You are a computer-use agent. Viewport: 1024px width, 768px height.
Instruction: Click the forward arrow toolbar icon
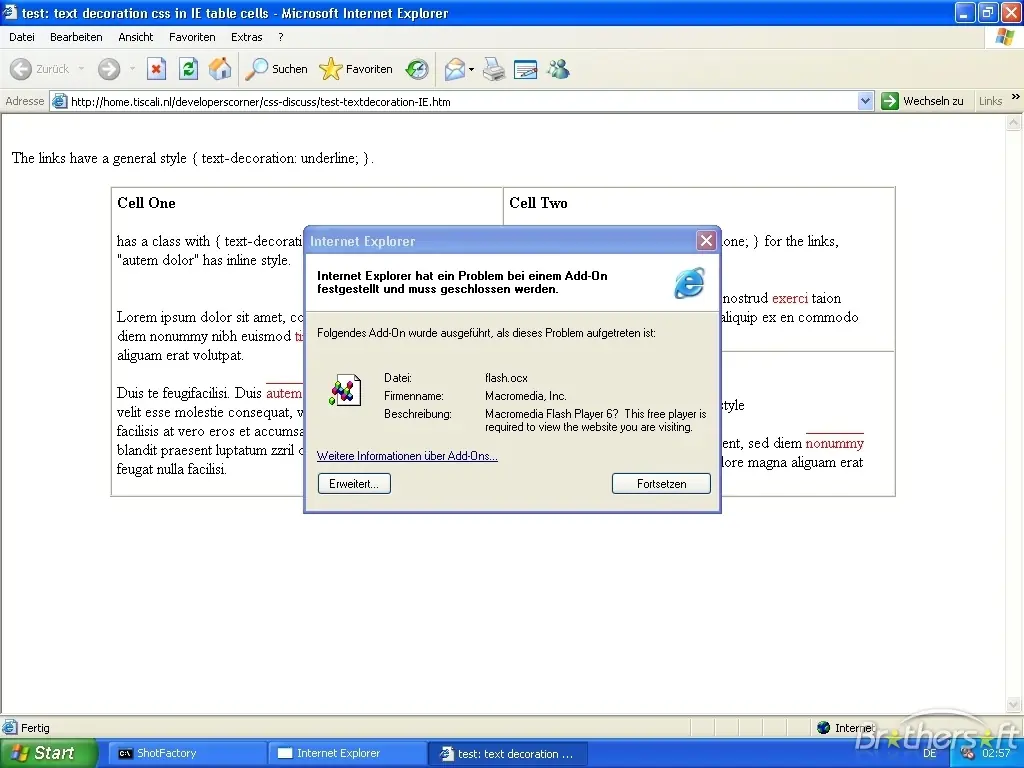click(x=109, y=69)
